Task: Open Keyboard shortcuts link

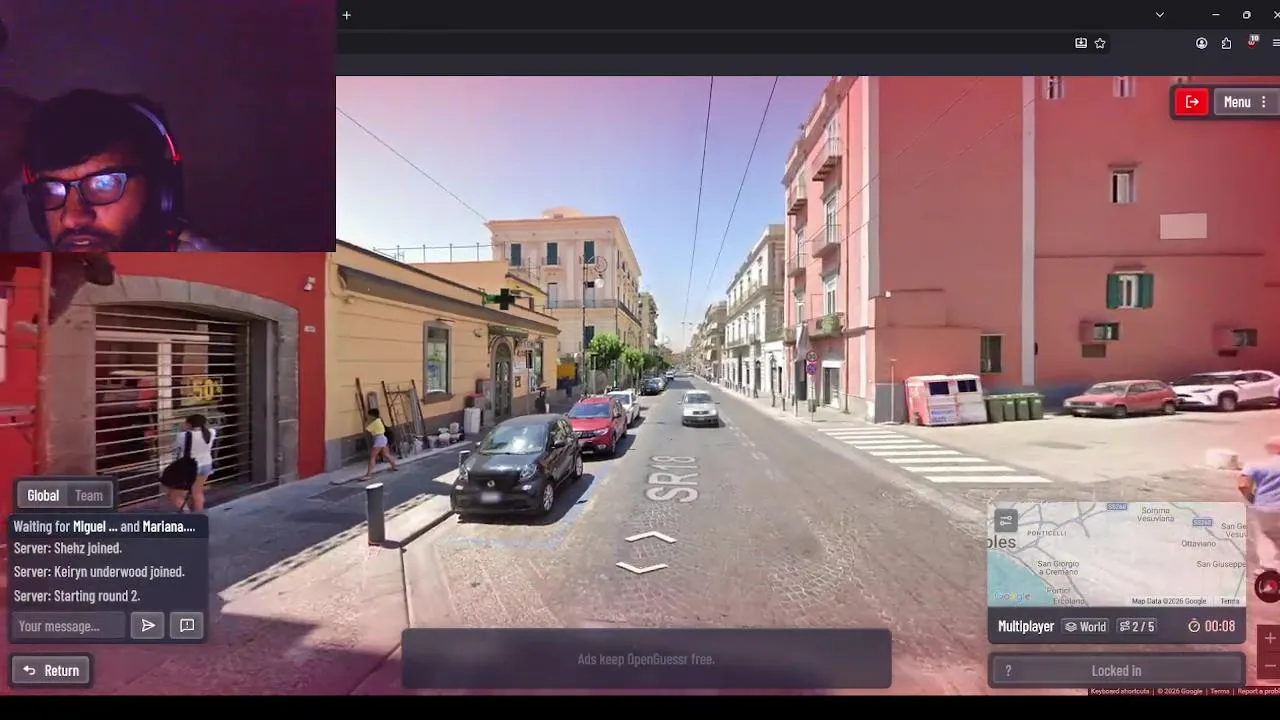Action: pyautogui.click(x=1120, y=691)
